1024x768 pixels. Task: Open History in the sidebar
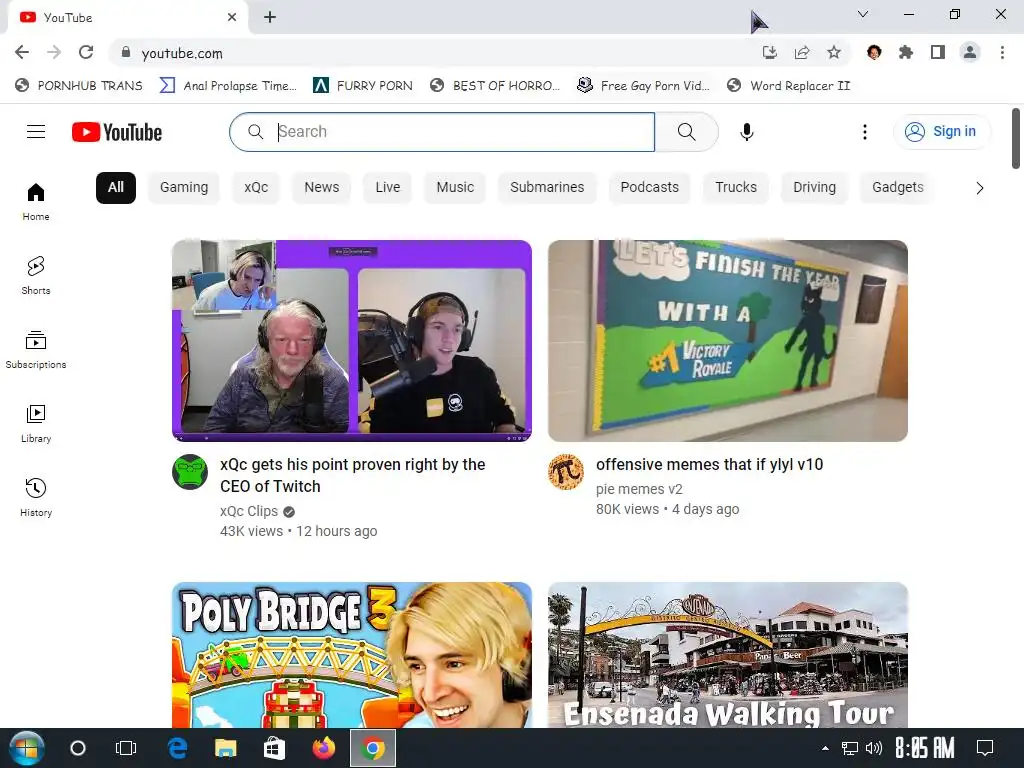(36, 498)
